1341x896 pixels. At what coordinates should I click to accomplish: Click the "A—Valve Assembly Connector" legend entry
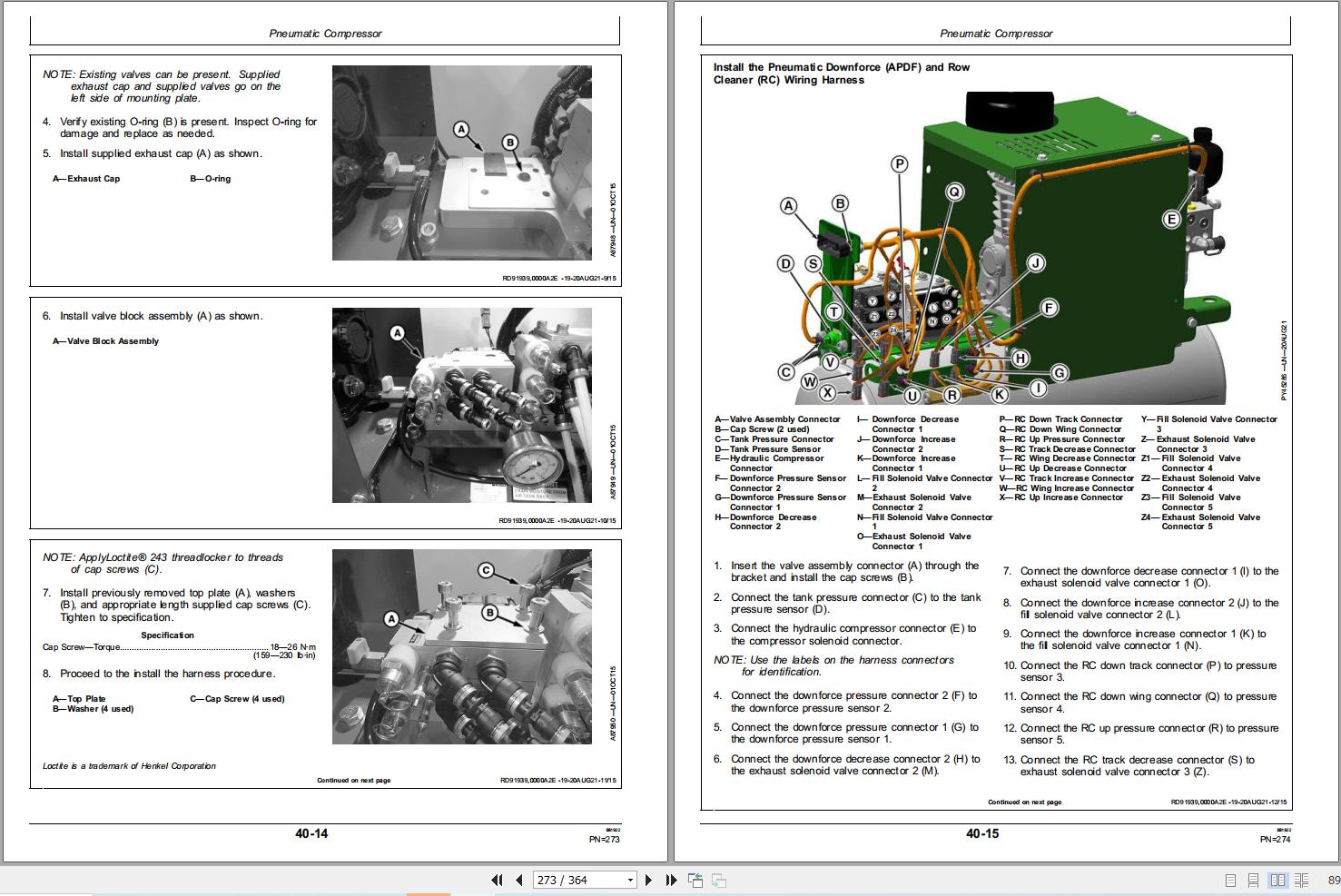(x=778, y=419)
